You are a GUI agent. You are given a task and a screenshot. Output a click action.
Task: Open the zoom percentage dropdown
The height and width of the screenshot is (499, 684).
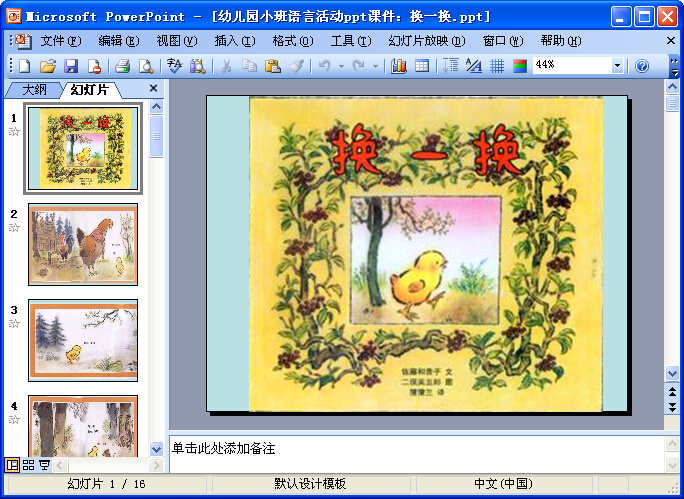point(617,66)
